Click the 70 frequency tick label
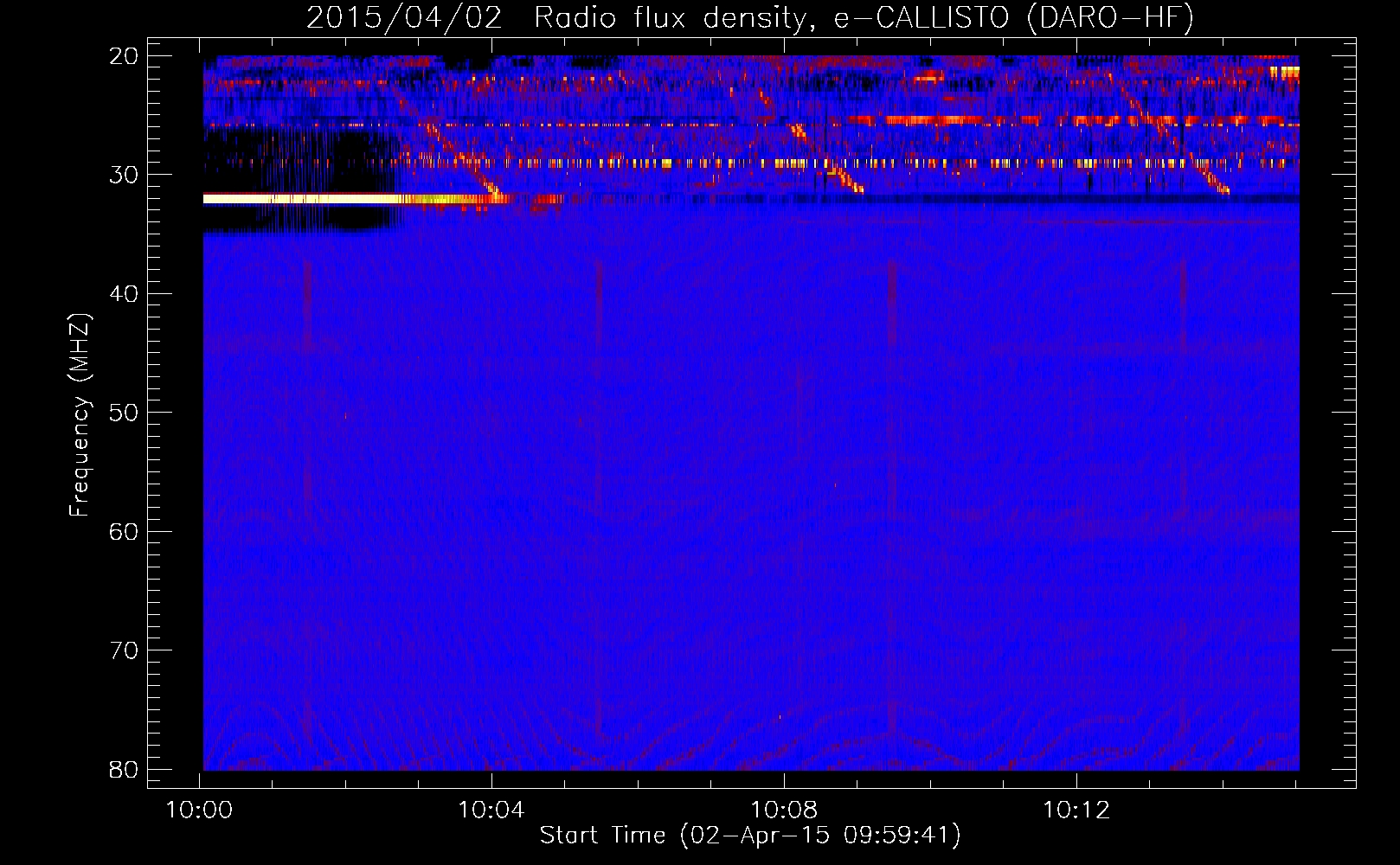 pyautogui.click(x=124, y=650)
